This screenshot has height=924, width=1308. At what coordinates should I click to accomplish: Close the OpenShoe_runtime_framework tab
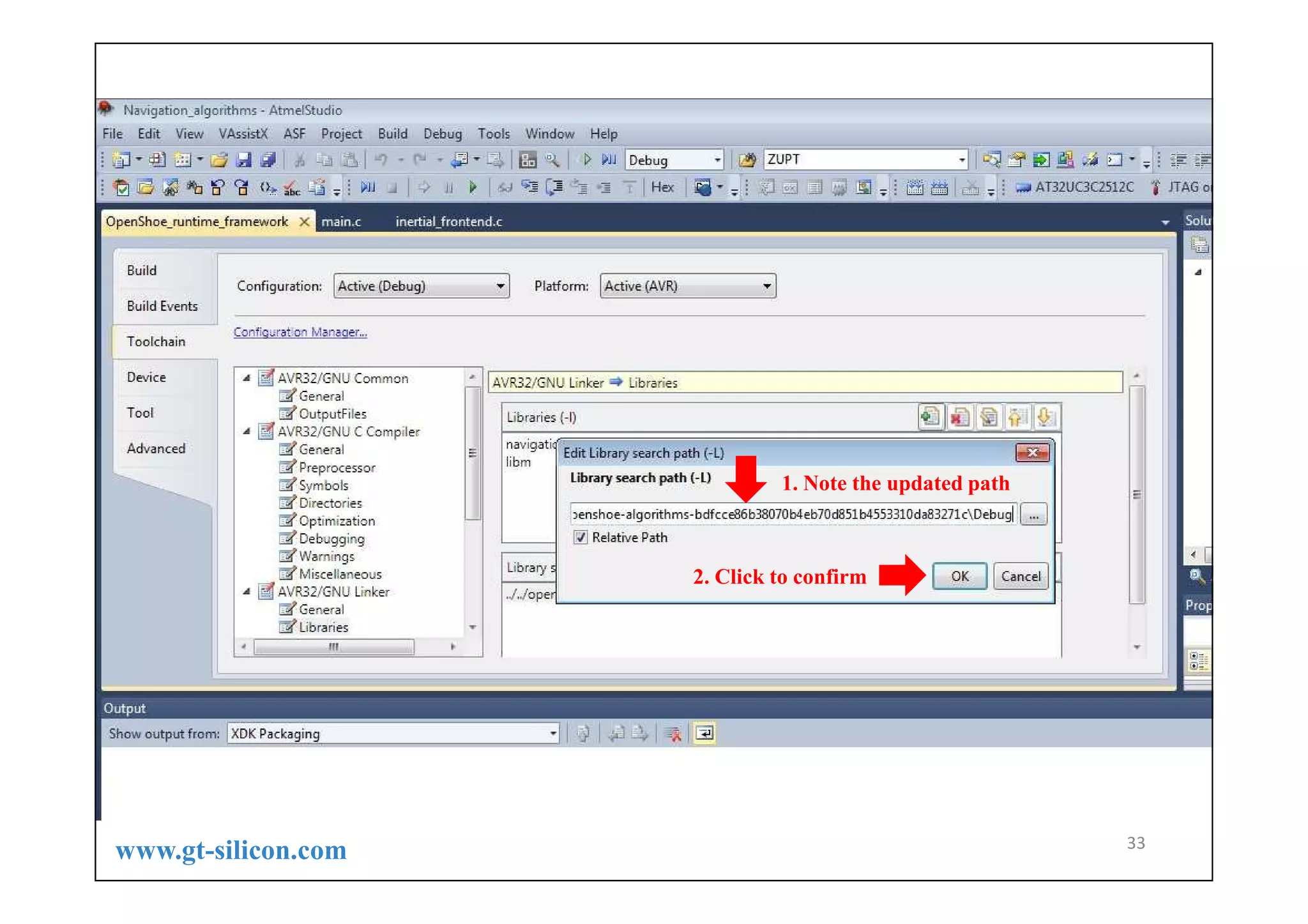click(305, 222)
